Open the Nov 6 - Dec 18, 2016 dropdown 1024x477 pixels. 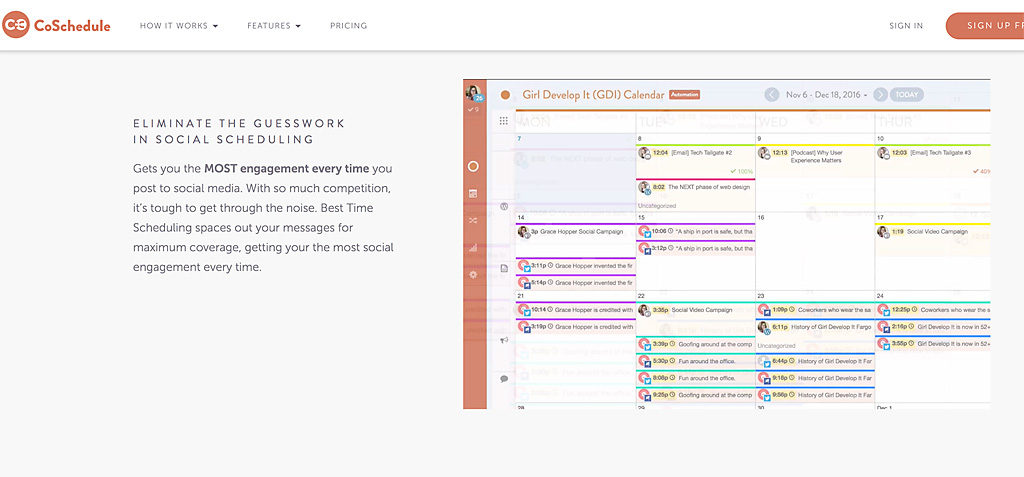pos(827,95)
